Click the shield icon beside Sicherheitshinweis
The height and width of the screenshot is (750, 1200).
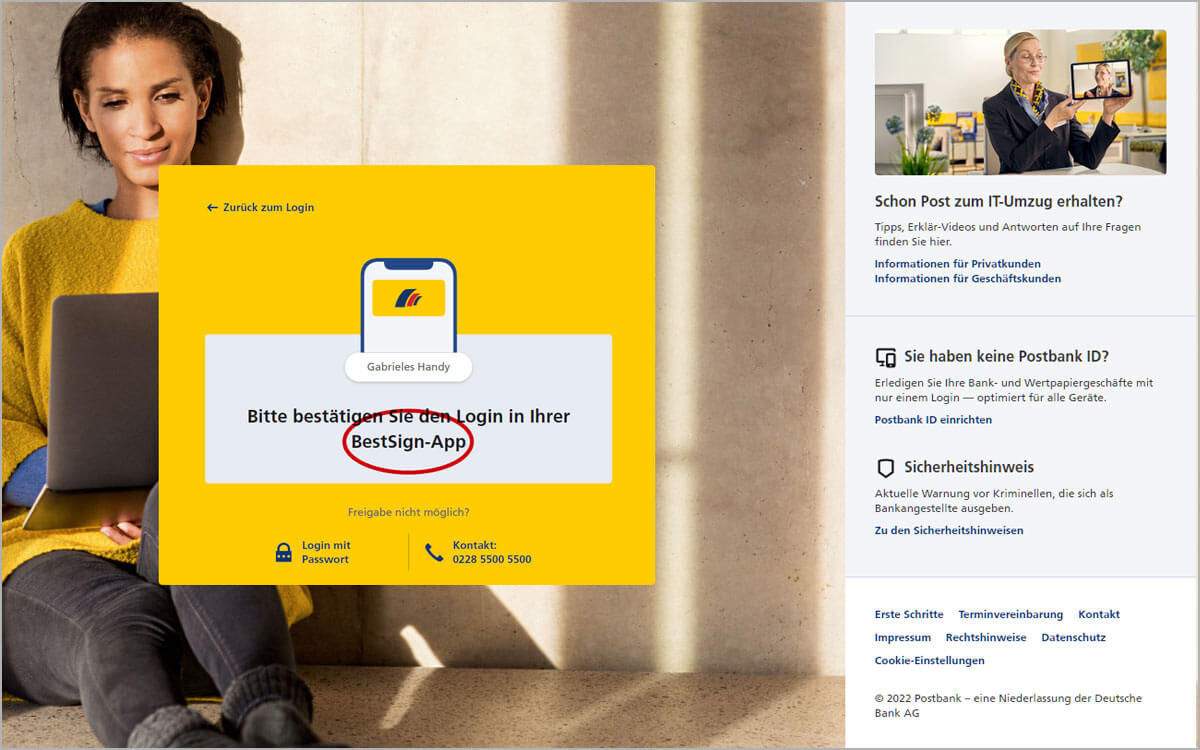coord(885,468)
